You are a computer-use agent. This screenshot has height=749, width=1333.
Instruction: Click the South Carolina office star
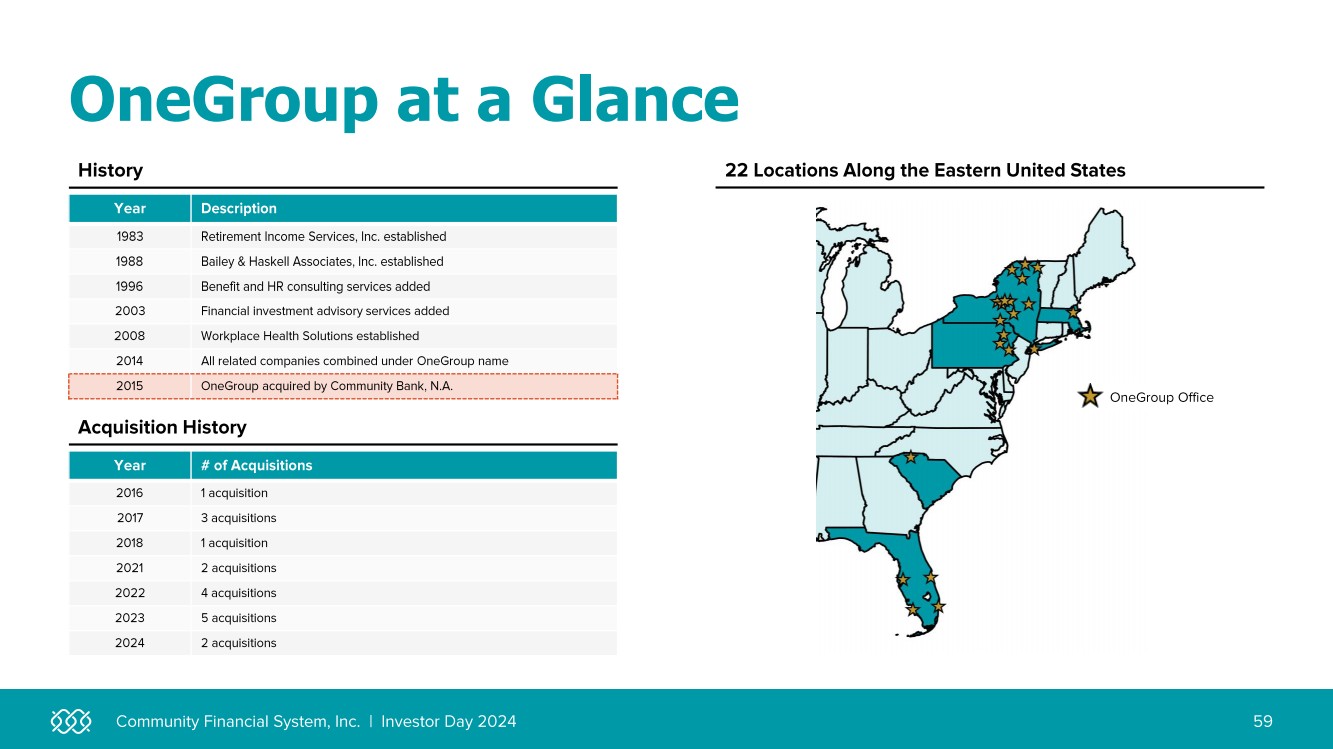point(910,457)
